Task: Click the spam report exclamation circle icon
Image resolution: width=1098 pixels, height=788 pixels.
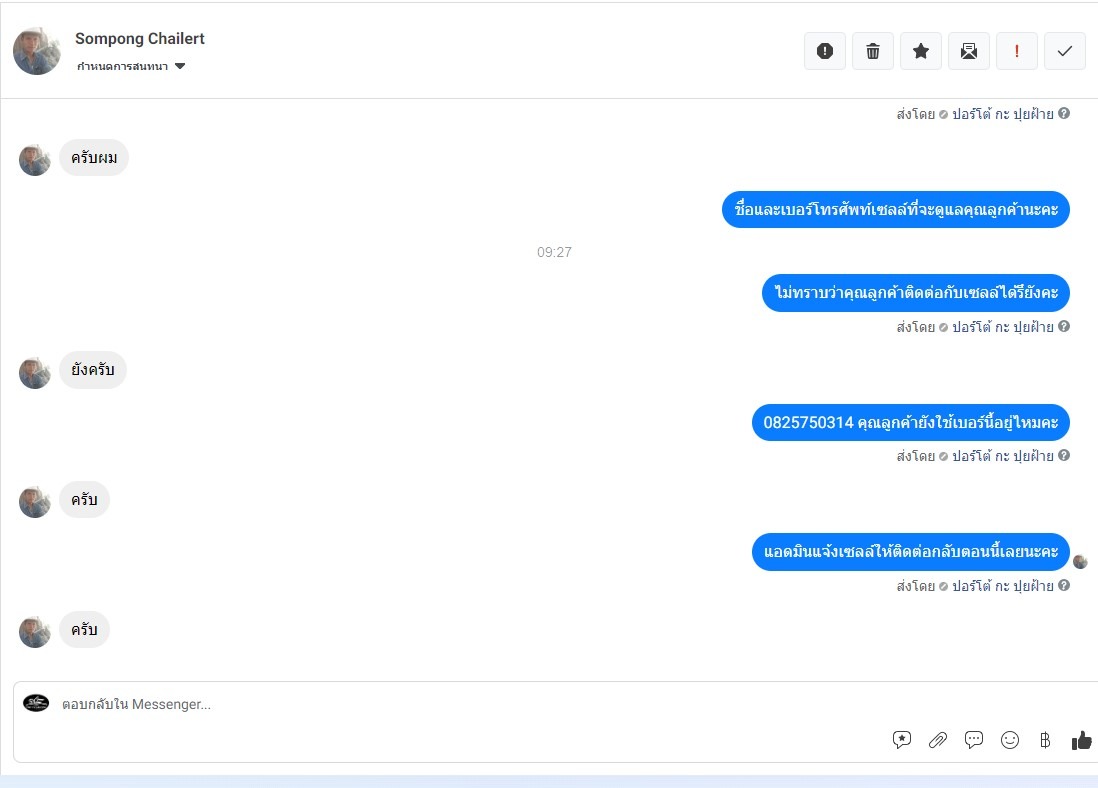Action: pos(825,51)
